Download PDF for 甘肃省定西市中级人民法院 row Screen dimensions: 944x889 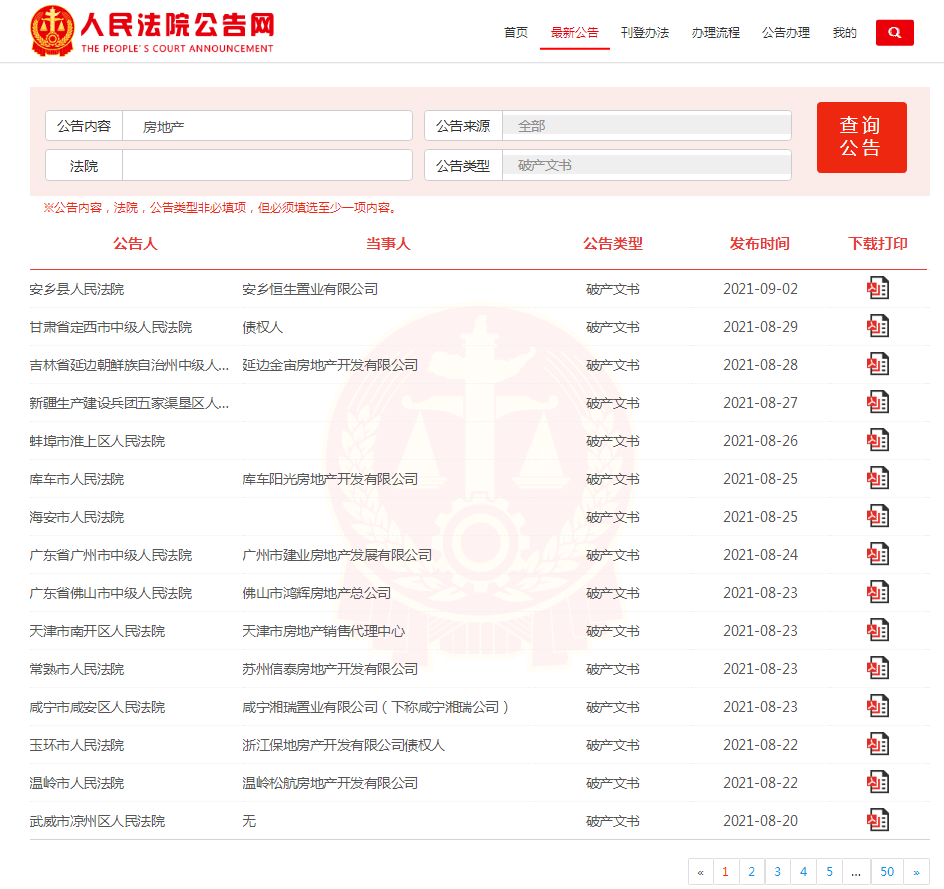pyautogui.click(x=877, y=327)
